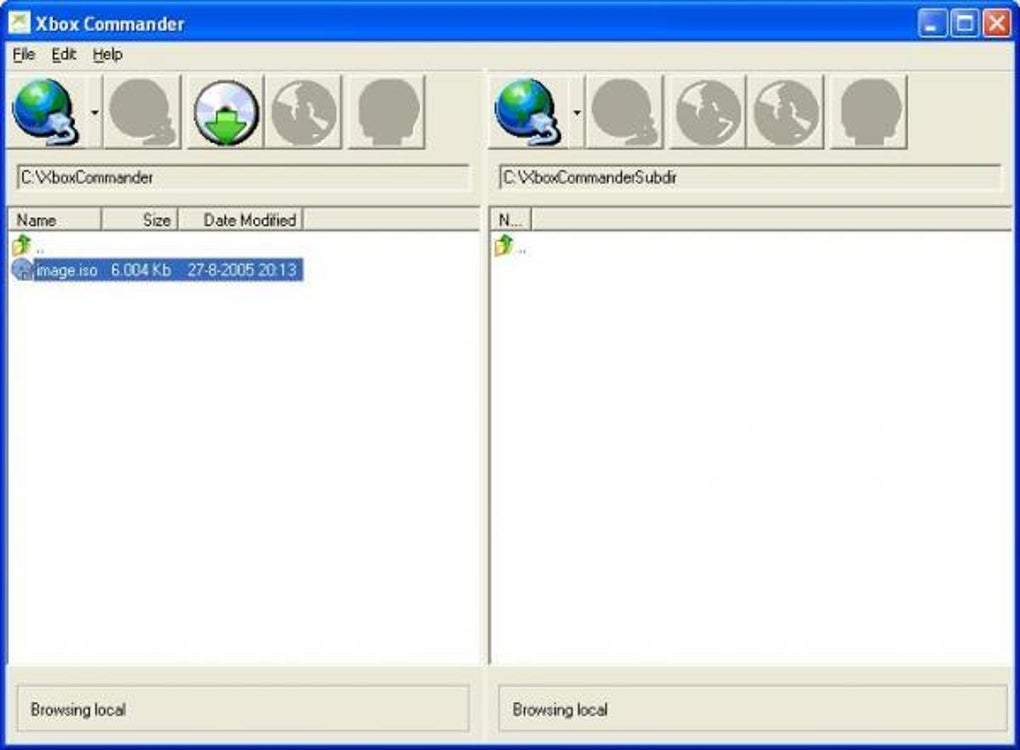Open right pane connect dropdown arrow
The height and width of the screenshot is (750, 1020).
click(577, 113)
